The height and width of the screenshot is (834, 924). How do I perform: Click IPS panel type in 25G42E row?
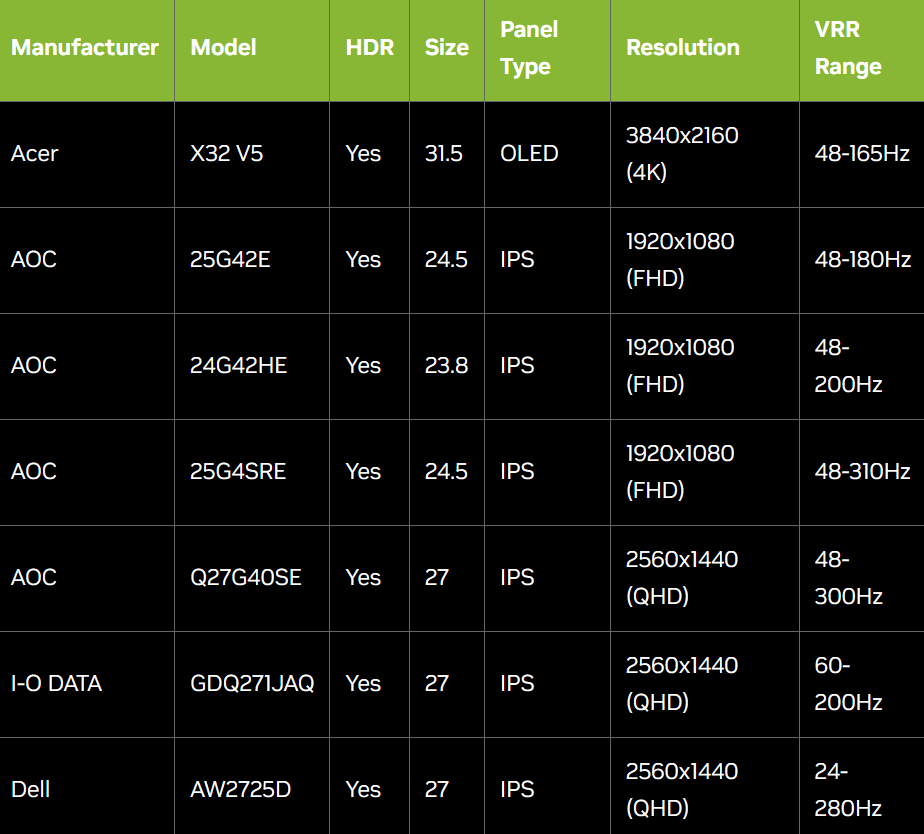click(x=517, y=260)
